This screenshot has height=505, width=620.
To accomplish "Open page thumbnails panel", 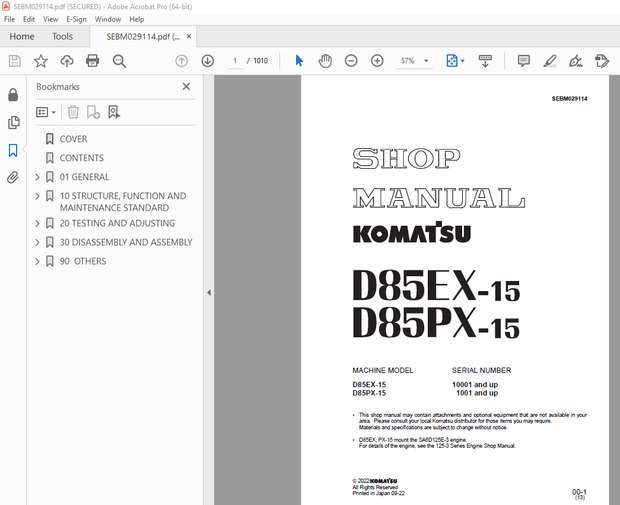I will click(x=13, y=123).
